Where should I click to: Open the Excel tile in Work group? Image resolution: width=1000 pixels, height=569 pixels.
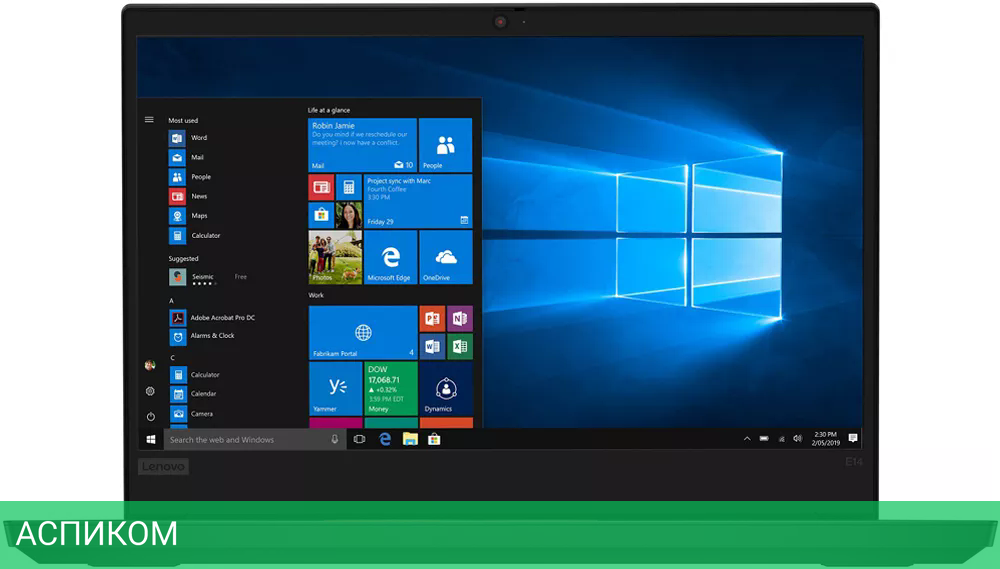click(x=460, y=347)
